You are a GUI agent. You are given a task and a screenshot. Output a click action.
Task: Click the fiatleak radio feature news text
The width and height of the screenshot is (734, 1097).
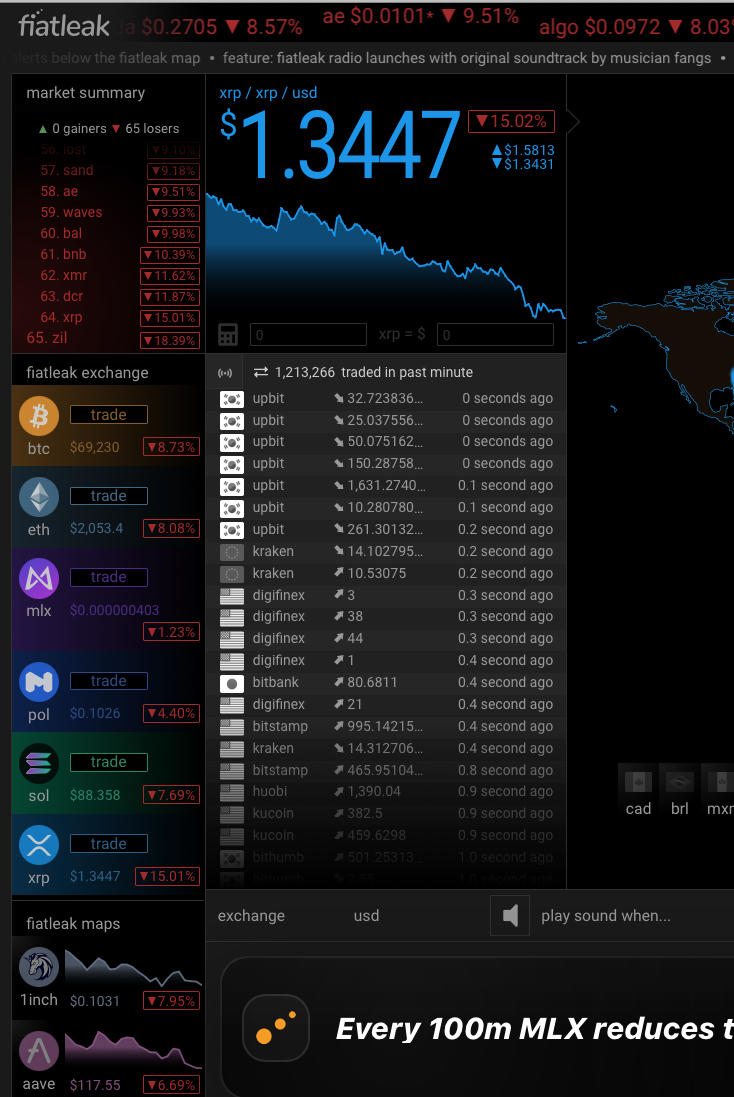[x=467, y=58]
